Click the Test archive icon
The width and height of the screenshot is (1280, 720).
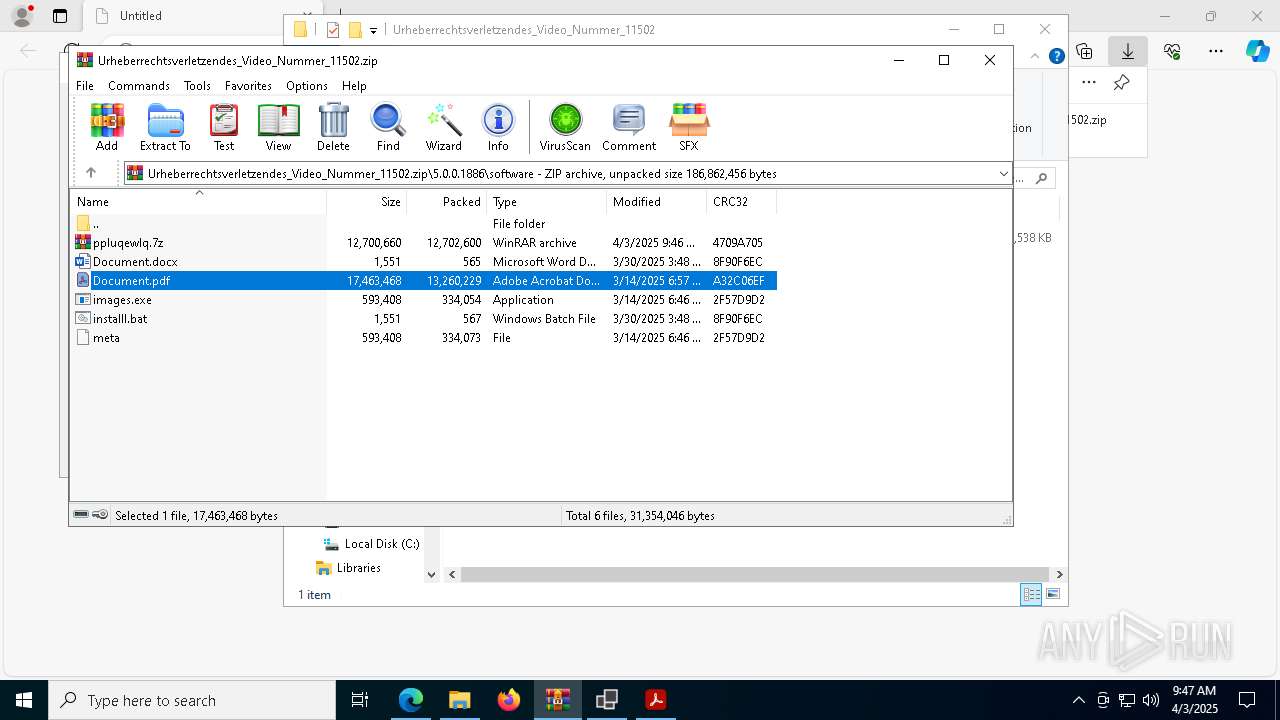224,127
